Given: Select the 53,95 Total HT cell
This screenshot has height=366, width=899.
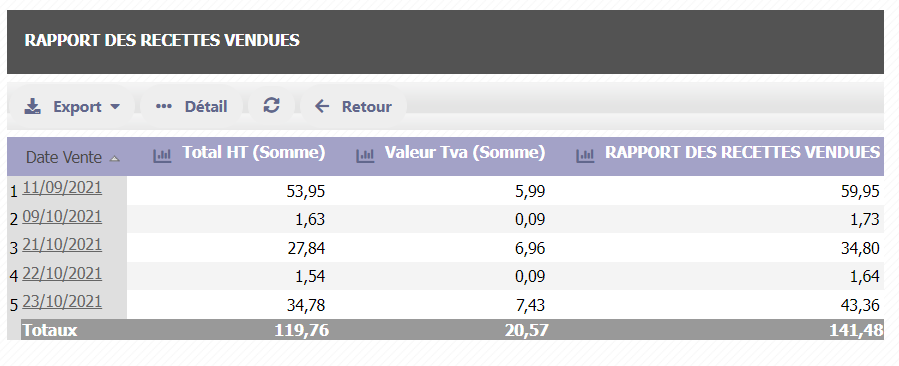Looking at the screenshot, I should point(306,192).
